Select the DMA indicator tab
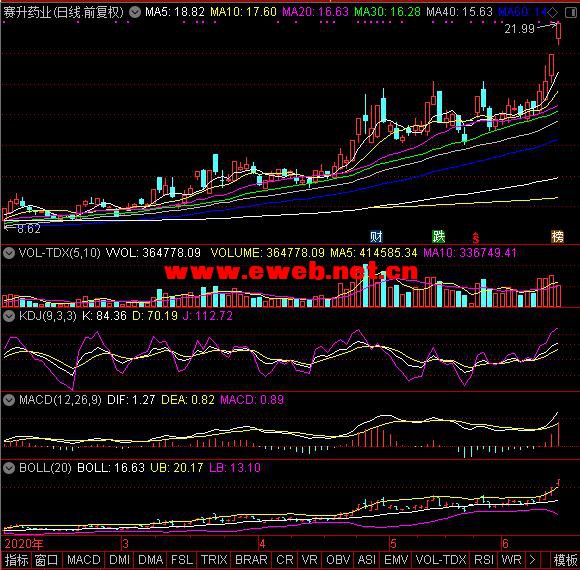Image resolution: width=580 pixels, height=570 pixels. tap(151, 560)
